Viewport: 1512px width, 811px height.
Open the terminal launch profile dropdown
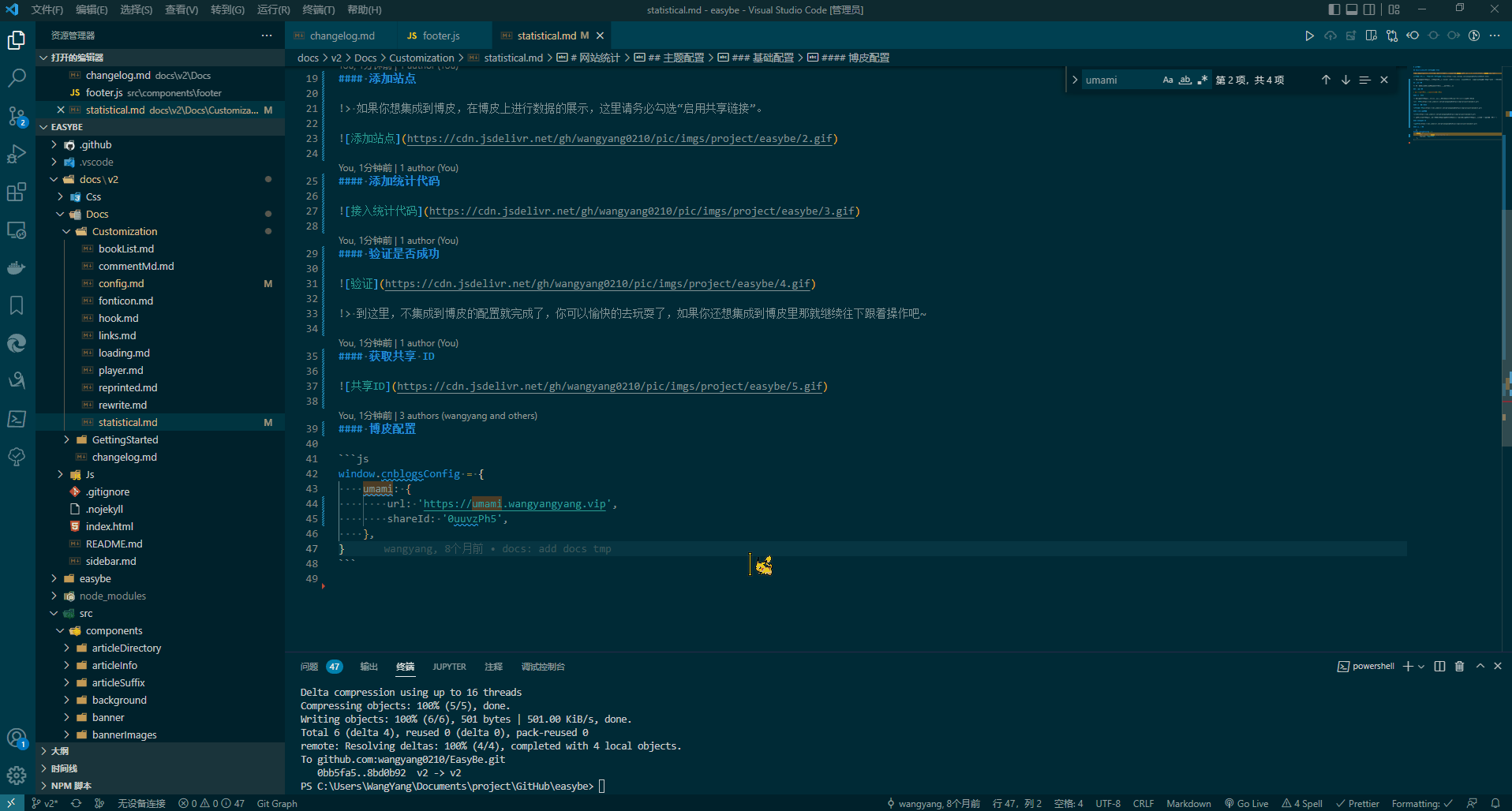(x=1421, y=667)
